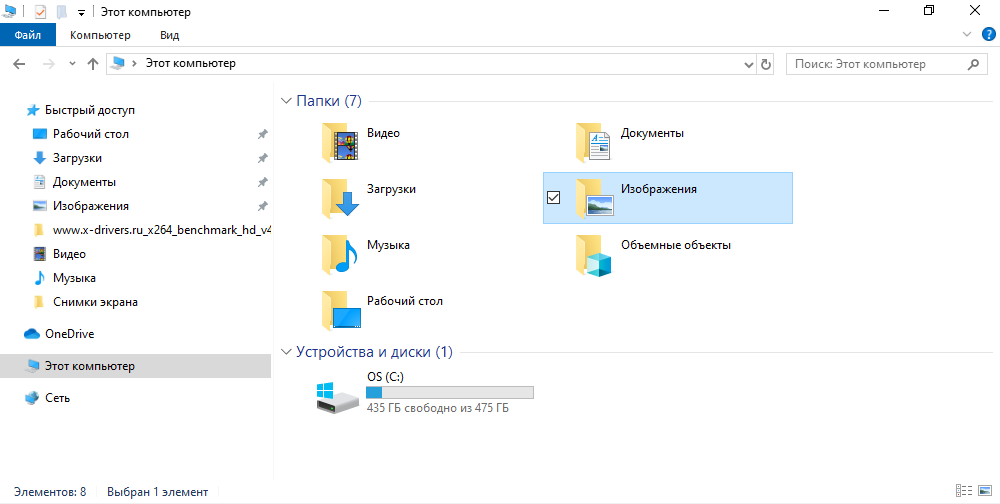Screen dimensions: 1000x504
Task: Uncheck the Изображения folder checkbox
Action: (x=554, y=198)
